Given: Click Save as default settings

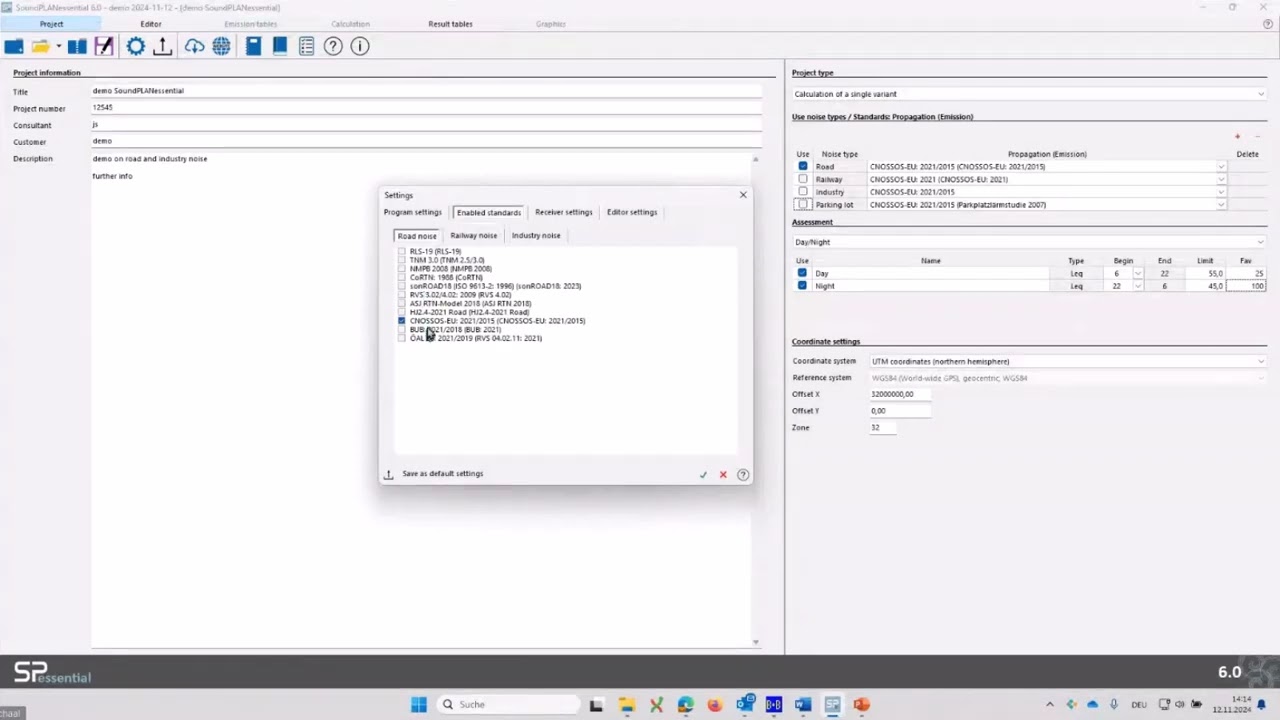Looking at the screenshot, I should point(442,474).
